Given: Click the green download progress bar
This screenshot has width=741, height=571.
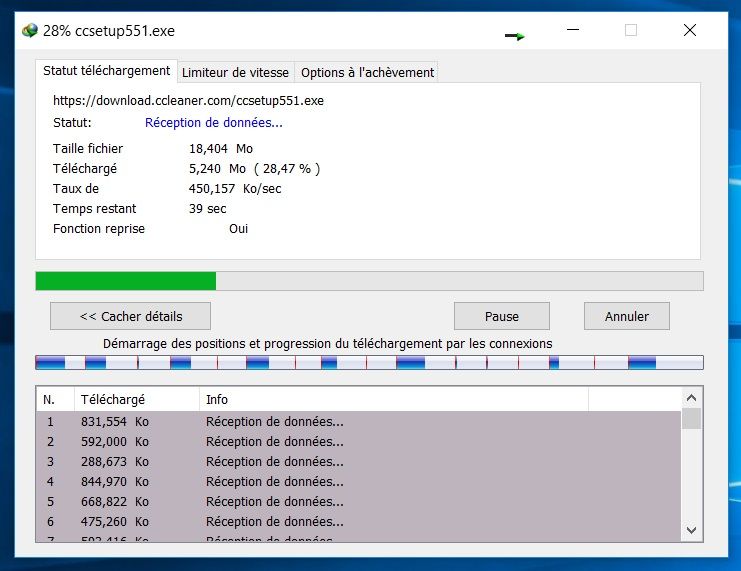Looking at the screenshot, I should [x=369, y=281].
